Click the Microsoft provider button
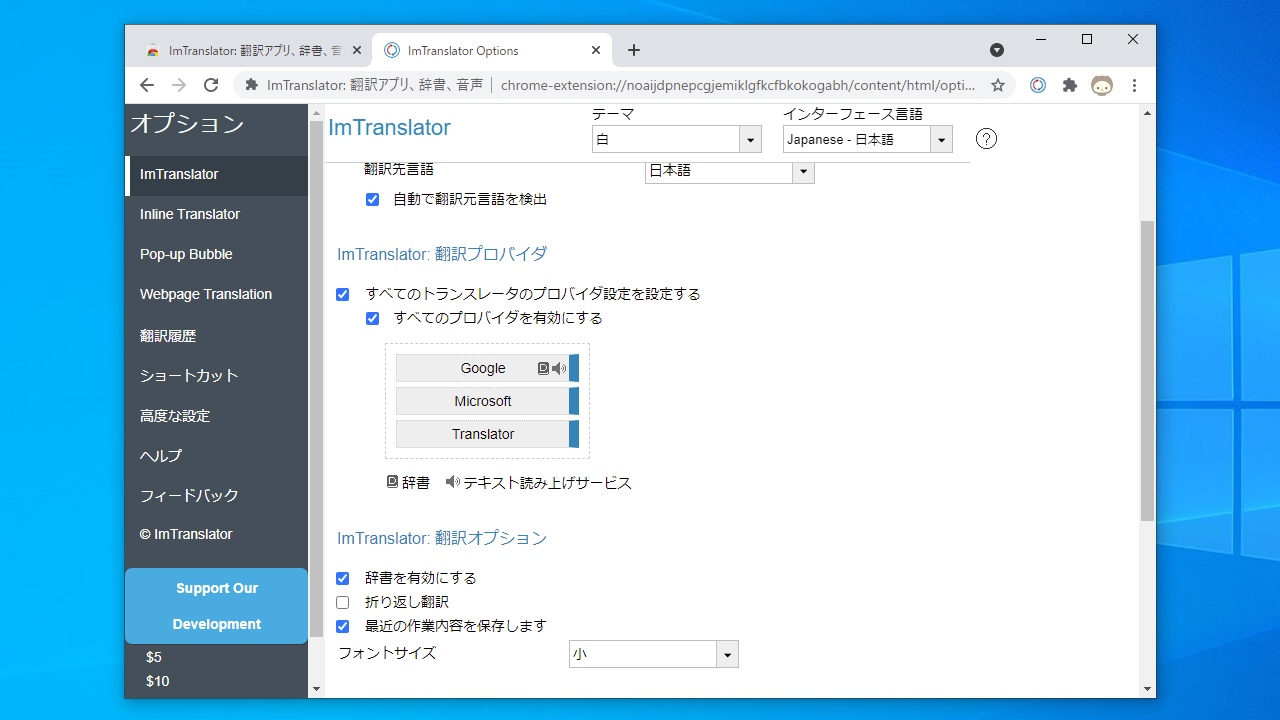 pyautogui.click(x=482, y=401)
